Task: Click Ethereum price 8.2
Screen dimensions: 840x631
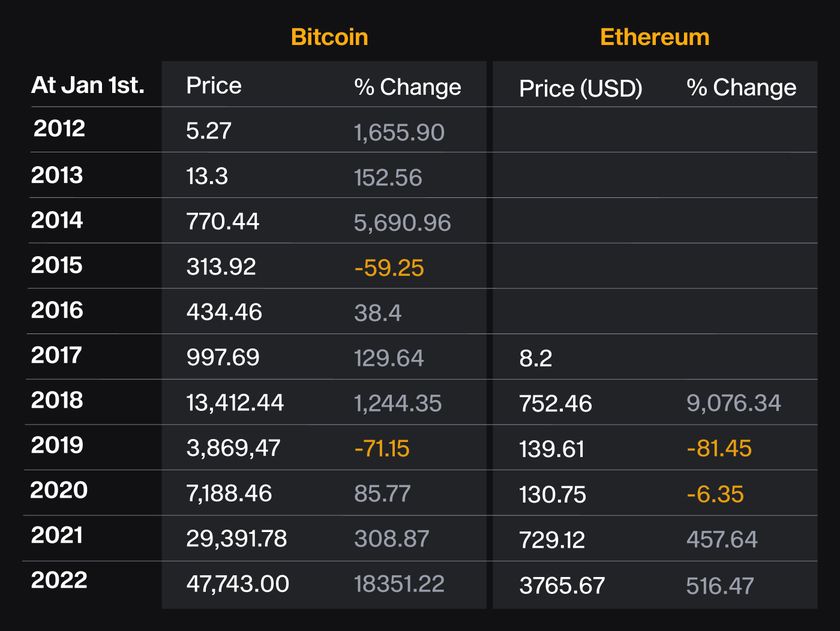Action: tap(535, 358)
